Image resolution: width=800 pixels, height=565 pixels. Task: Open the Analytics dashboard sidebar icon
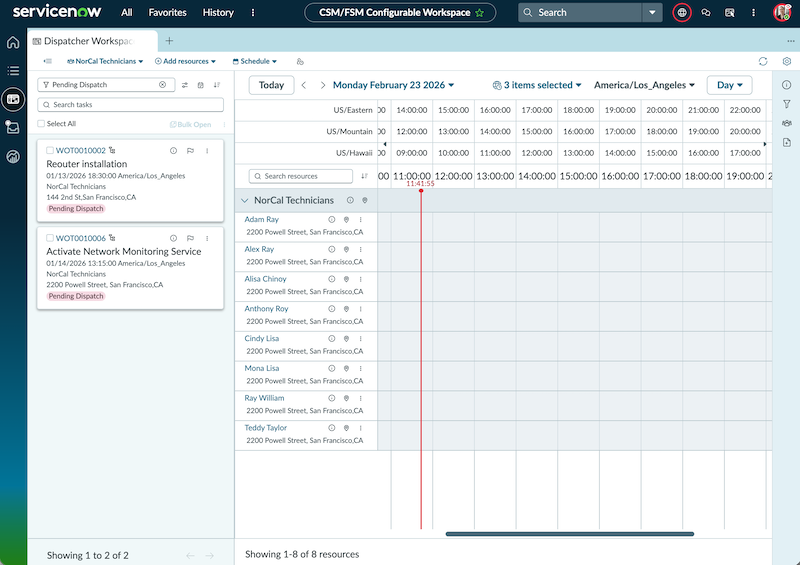point(13,156)
